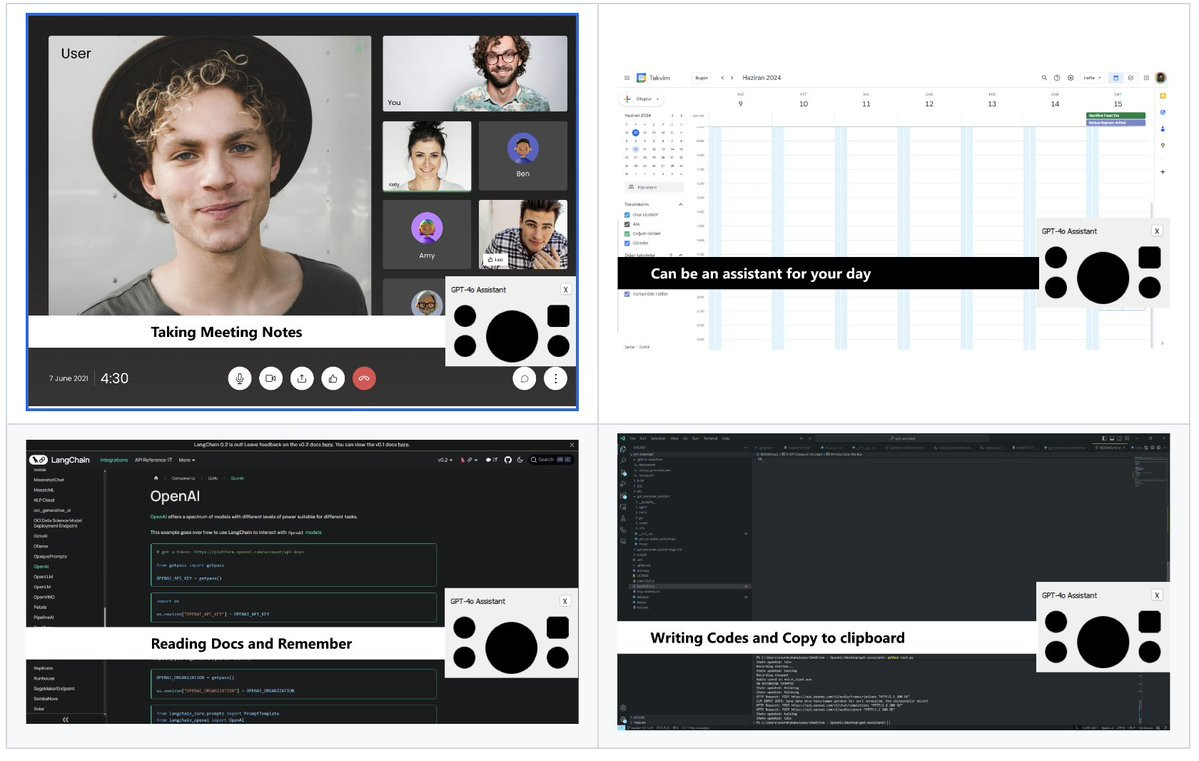Screen dimensions: 1199x761
Task: Toggle the Görevler calendar checkbox
Action: tap(627, 243)
